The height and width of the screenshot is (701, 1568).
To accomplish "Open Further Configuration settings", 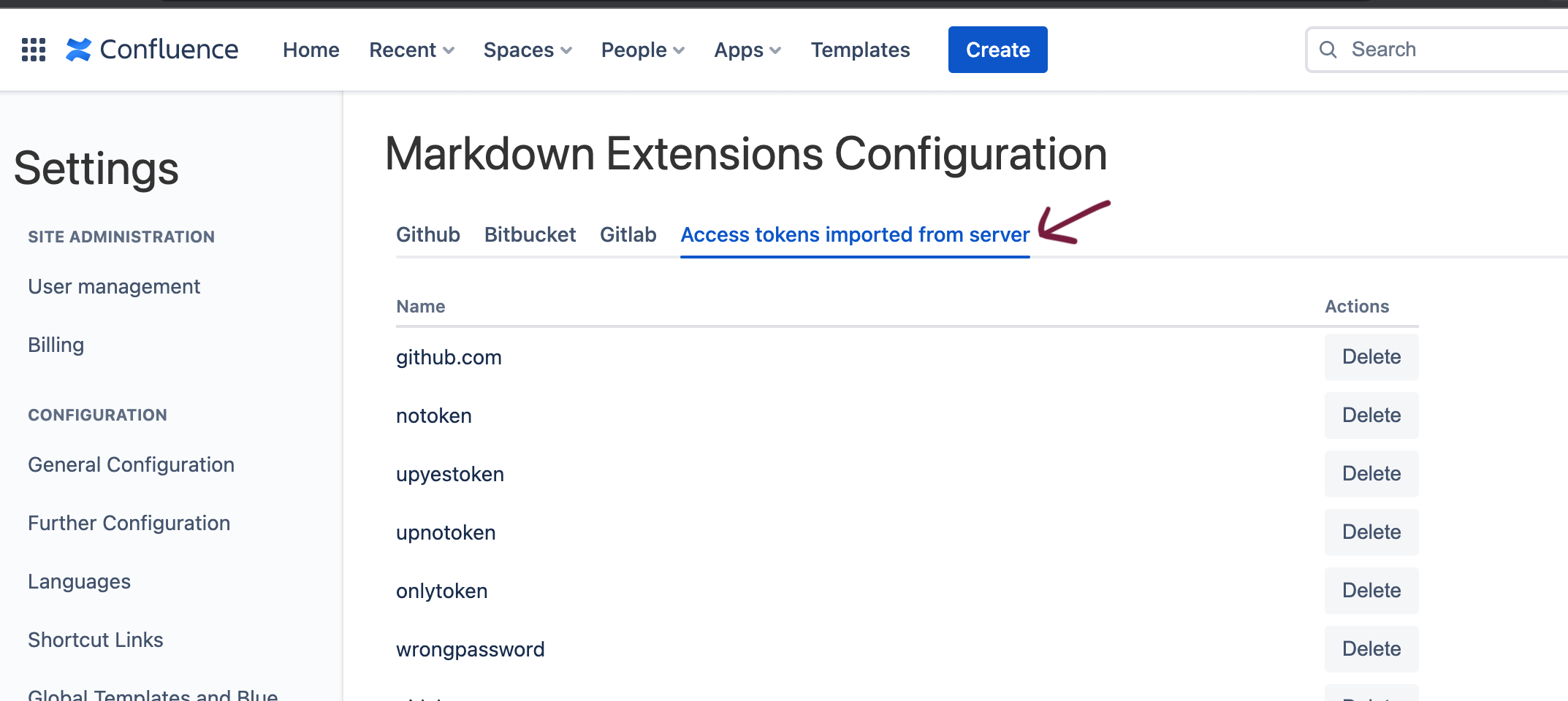I will tap(129, 523).
